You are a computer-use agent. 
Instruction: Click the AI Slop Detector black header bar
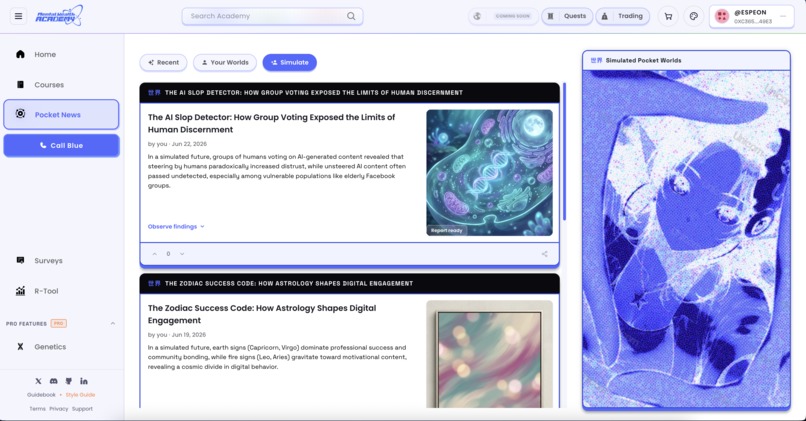350,93
